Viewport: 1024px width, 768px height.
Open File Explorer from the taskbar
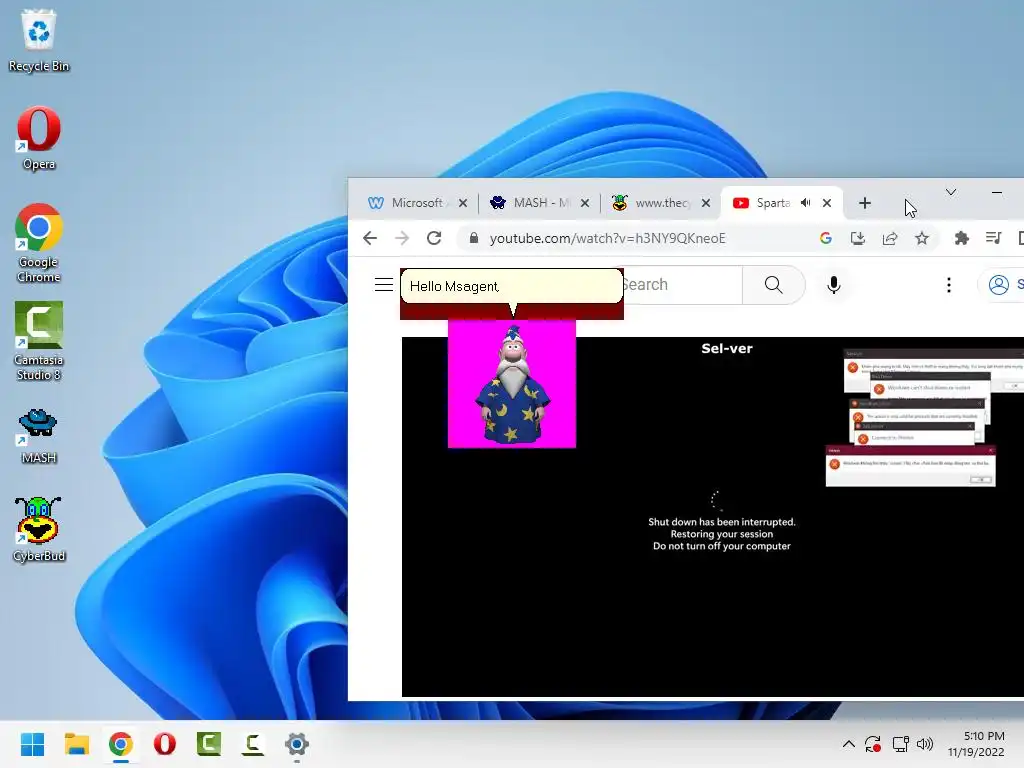point(77,744)
